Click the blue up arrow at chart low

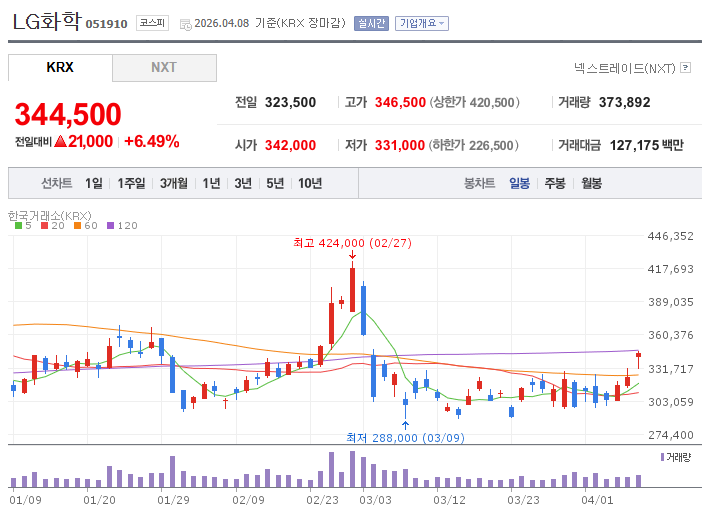coord(405,425)
